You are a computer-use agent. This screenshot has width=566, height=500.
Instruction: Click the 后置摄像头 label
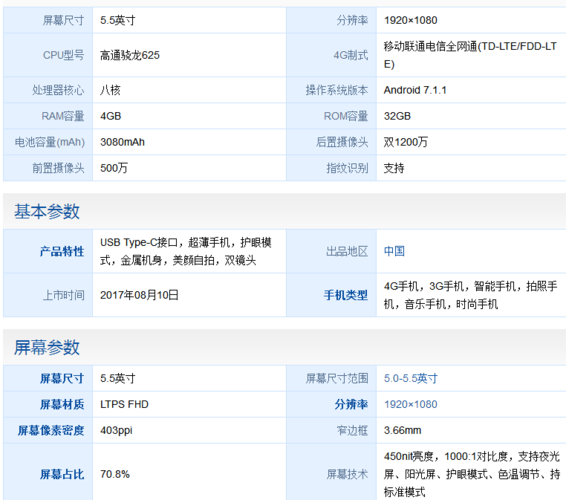(342, 142)
